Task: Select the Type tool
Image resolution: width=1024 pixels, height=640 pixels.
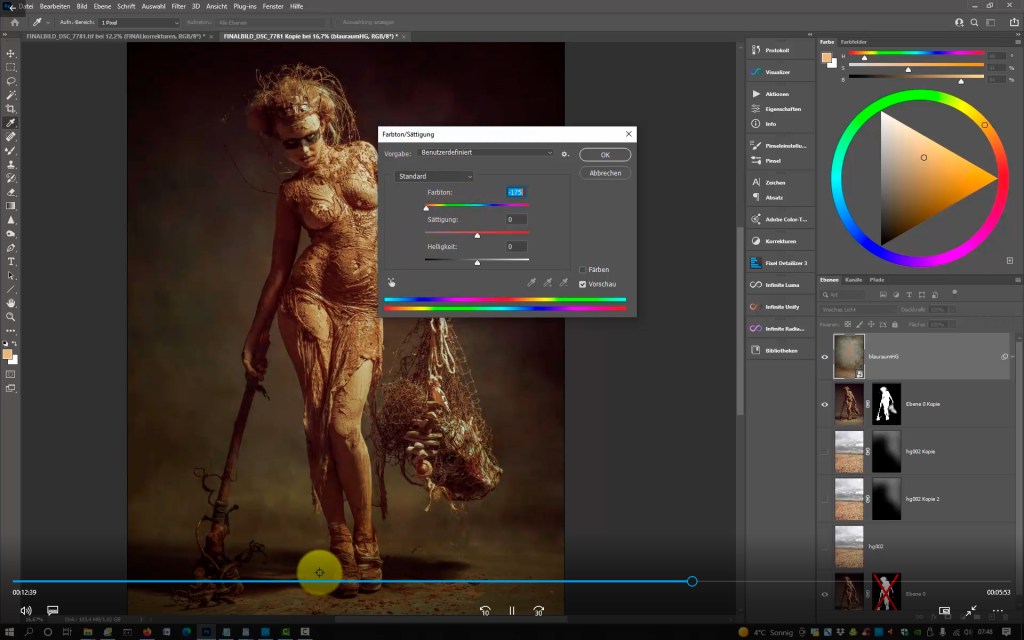Action: [11, 261]
